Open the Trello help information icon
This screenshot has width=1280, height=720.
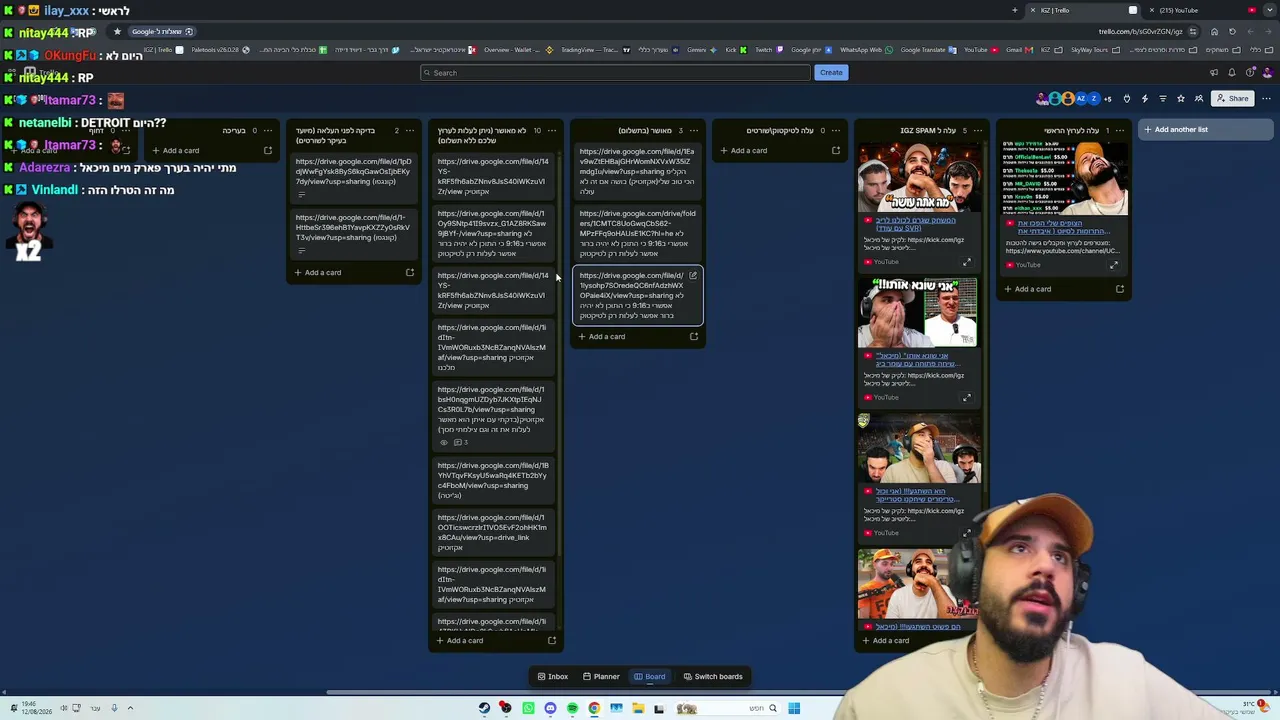(1250, 72)
